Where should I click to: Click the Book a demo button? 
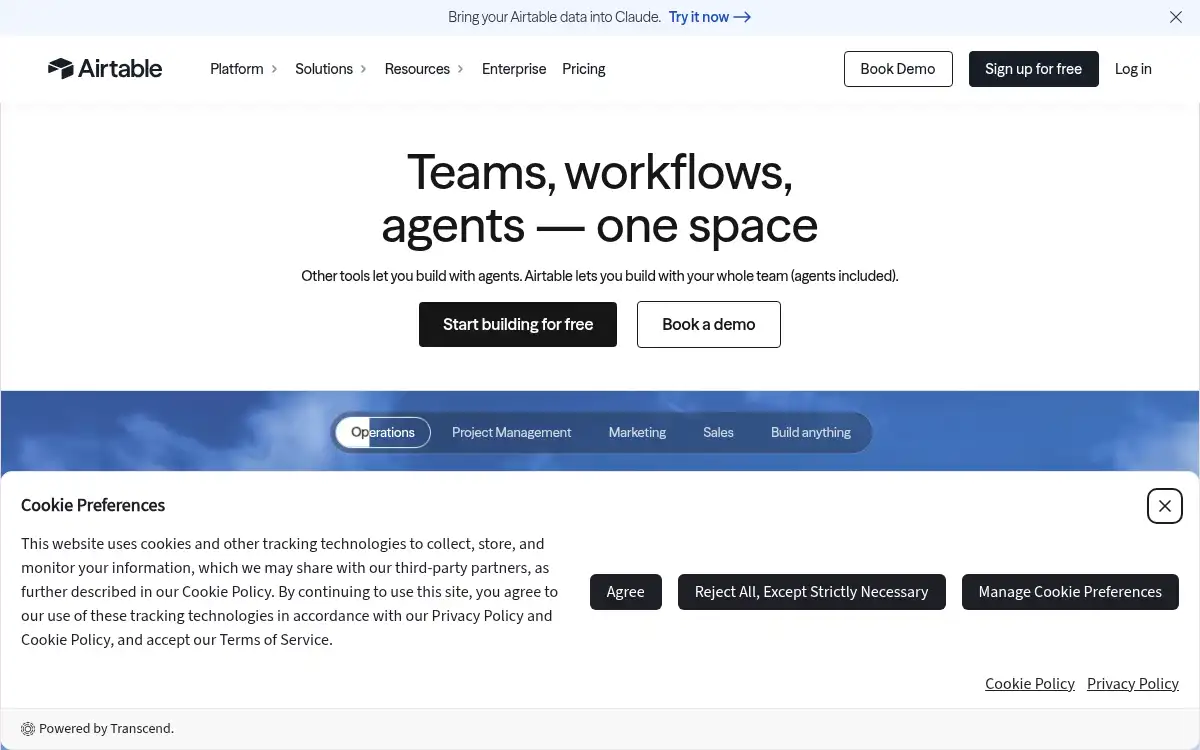tap(709, 324)
